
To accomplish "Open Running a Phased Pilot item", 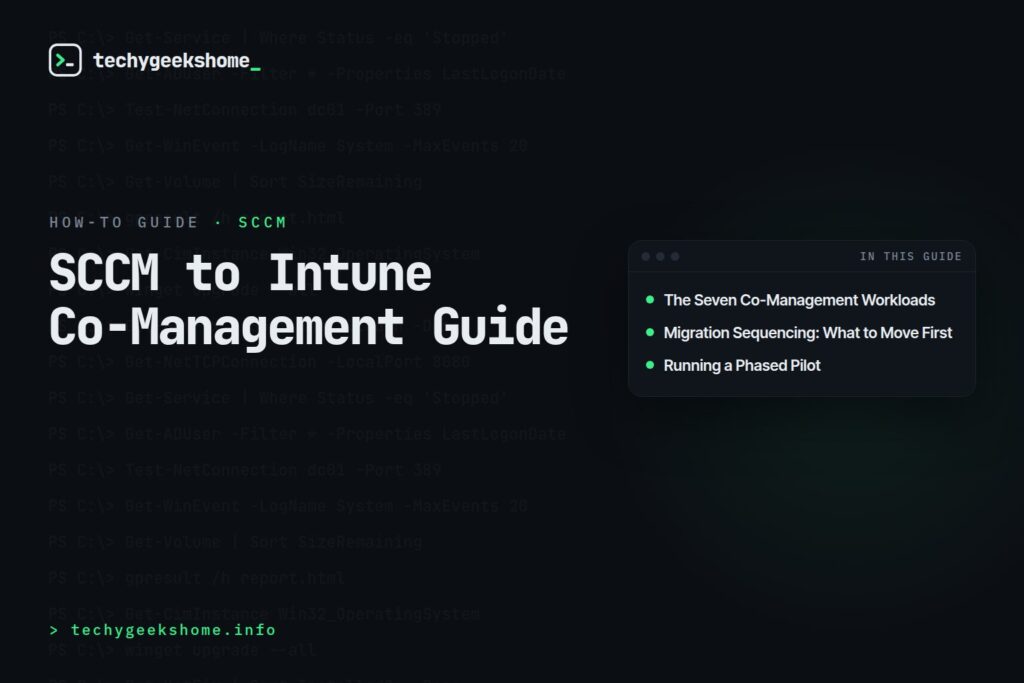I will [742, 366].
